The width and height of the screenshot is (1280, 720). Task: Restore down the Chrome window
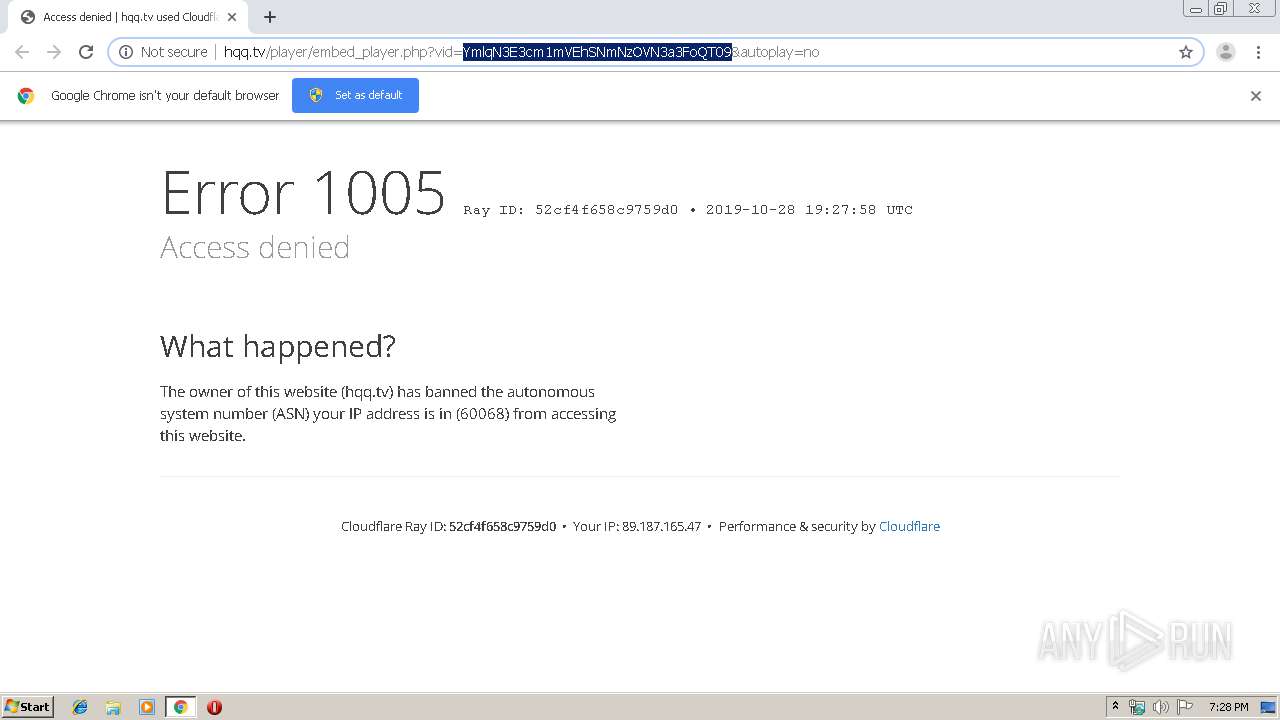click(1221, 9)
